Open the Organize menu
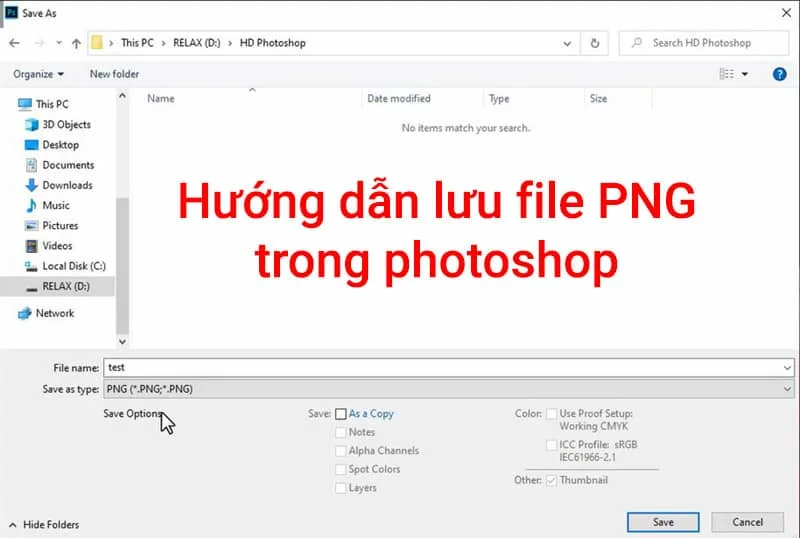 38,75
